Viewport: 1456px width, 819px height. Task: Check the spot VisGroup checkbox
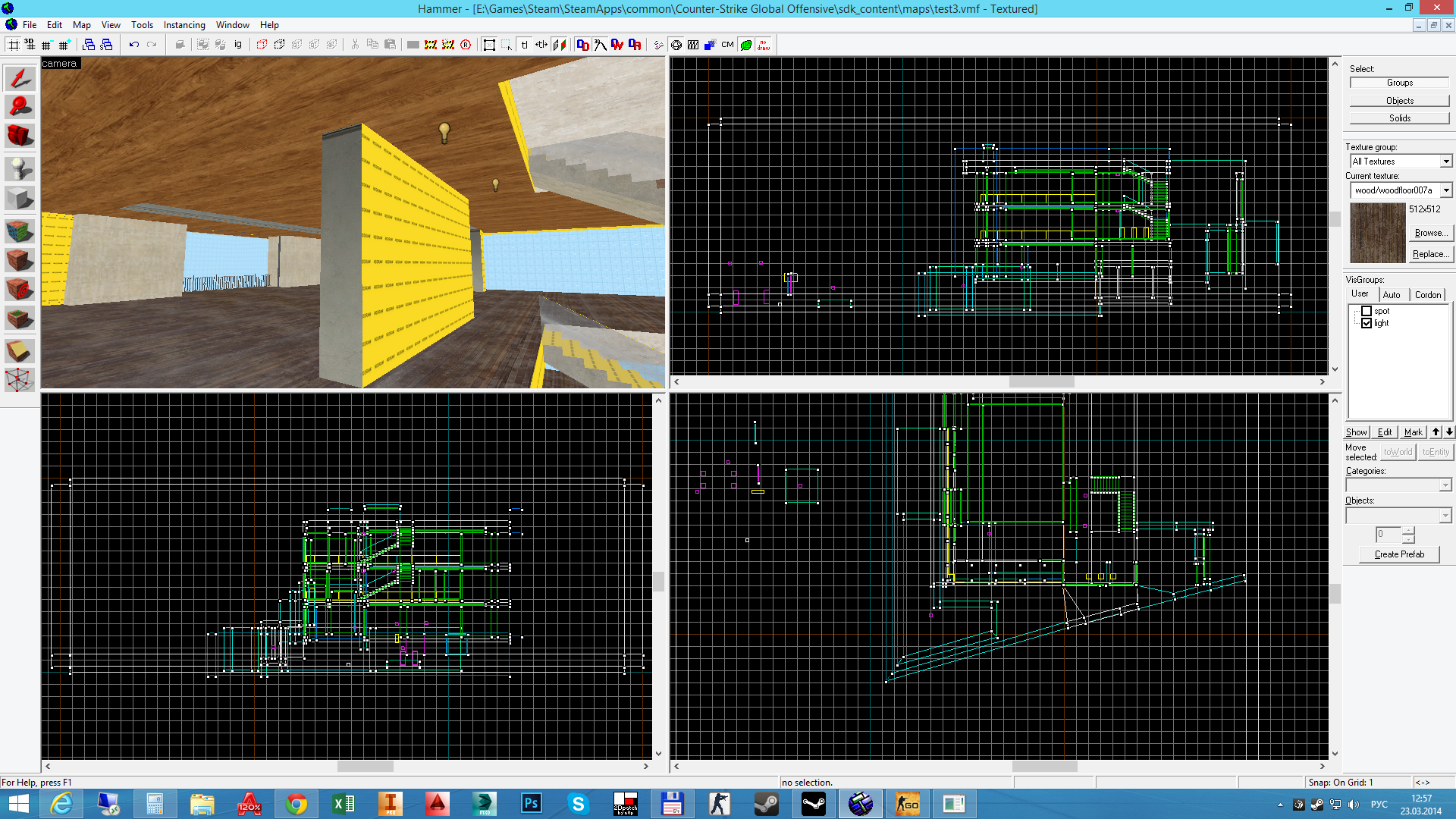tap(1367, 311)
